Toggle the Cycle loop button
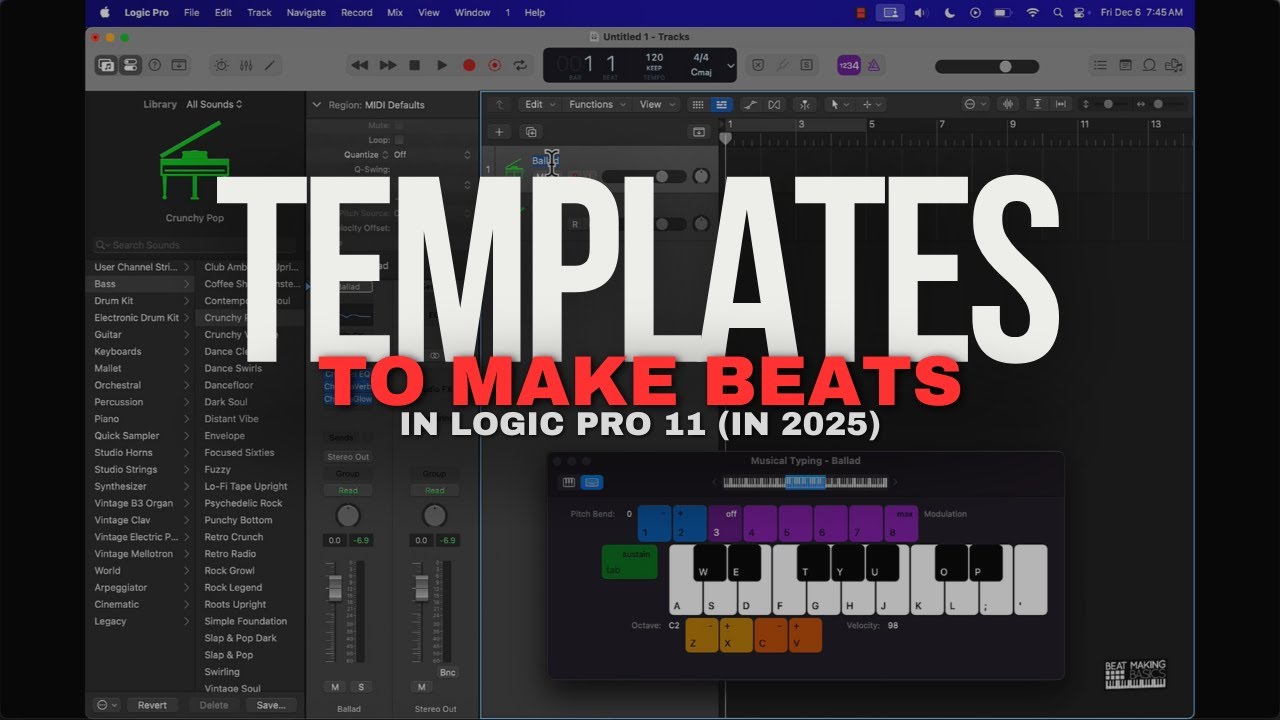Viewport: 1280px width, 720px height. 520,65
